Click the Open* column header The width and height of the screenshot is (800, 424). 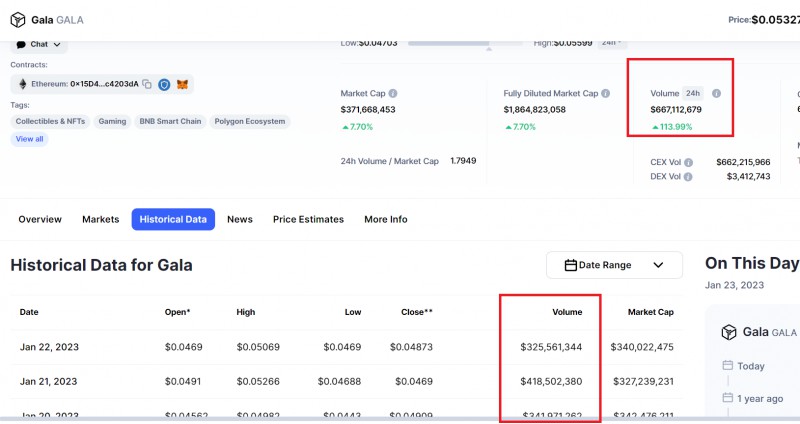177,312
